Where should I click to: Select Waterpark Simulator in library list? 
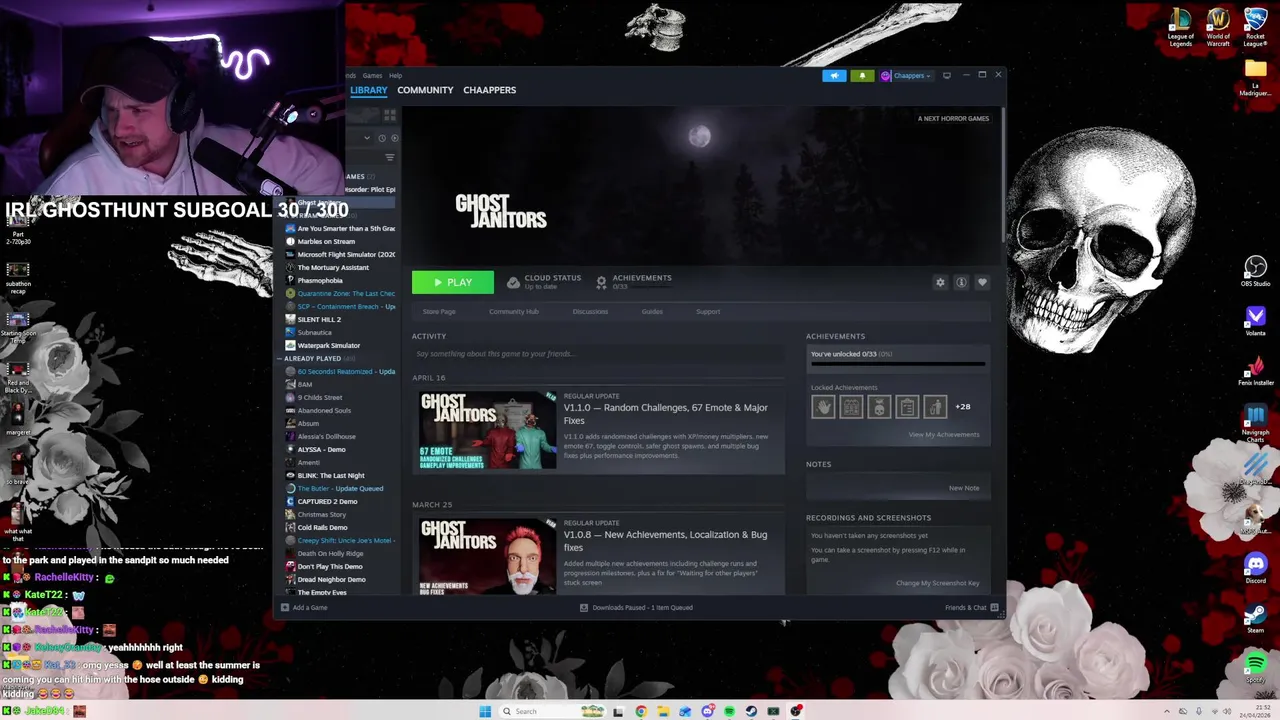[328, 345]
